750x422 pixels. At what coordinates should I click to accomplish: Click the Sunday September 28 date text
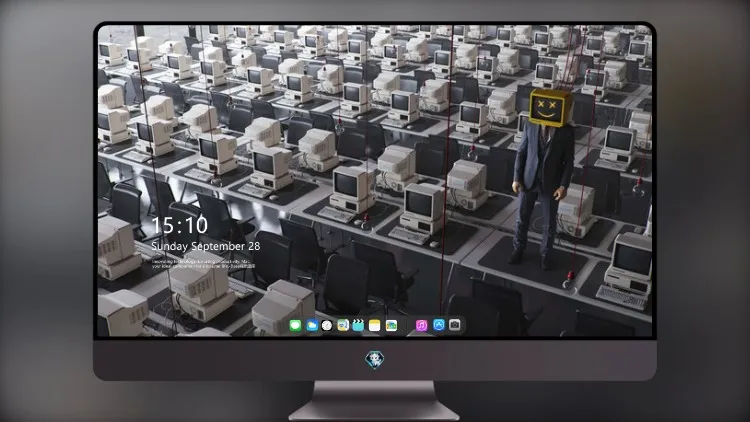tap(206, 246)
